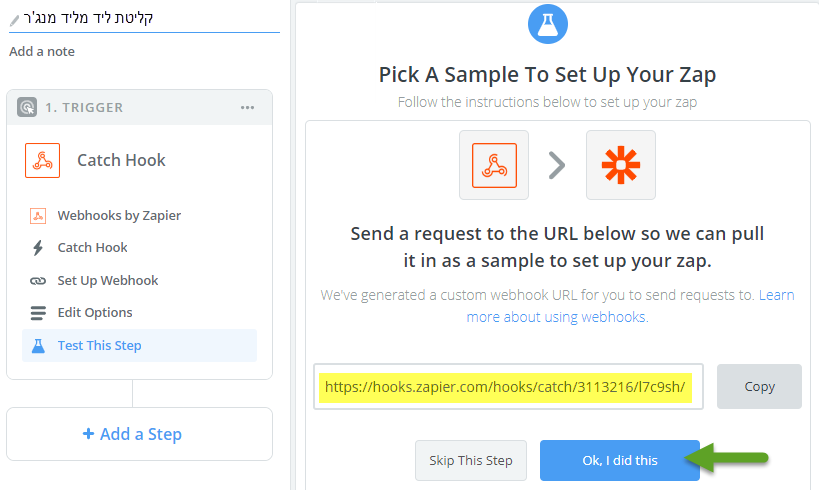Click the blue flask icon at top
819x490 pixels.
tap(547, 24)
